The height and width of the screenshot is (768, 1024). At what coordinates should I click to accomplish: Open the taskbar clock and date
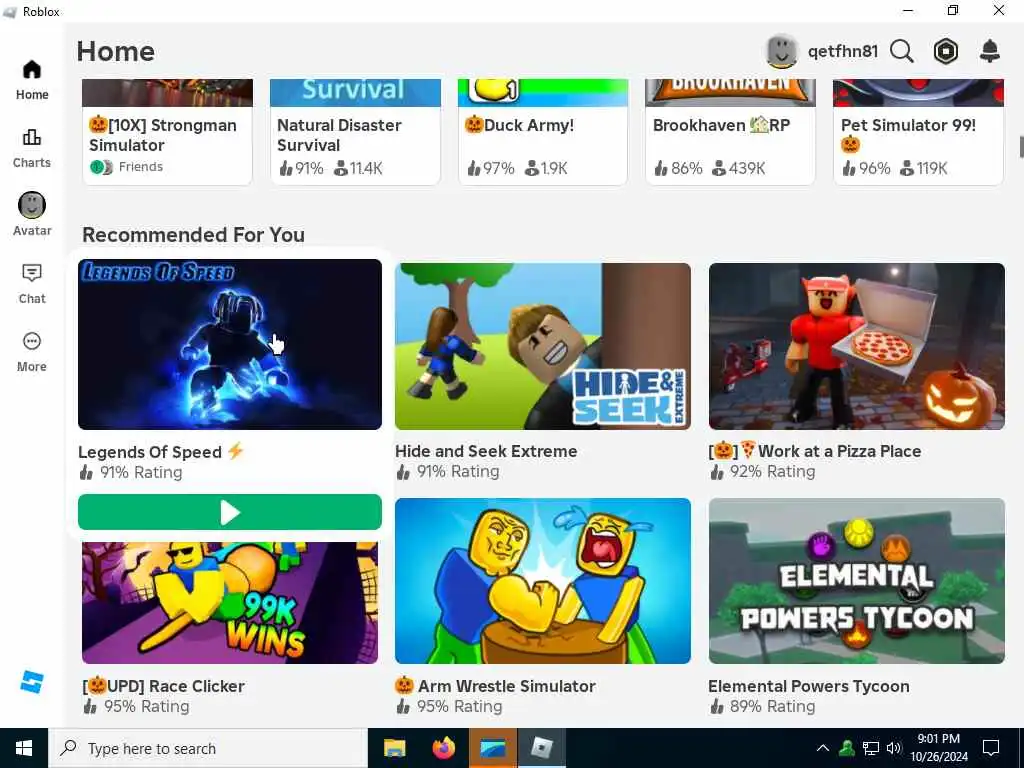(938, 748)
